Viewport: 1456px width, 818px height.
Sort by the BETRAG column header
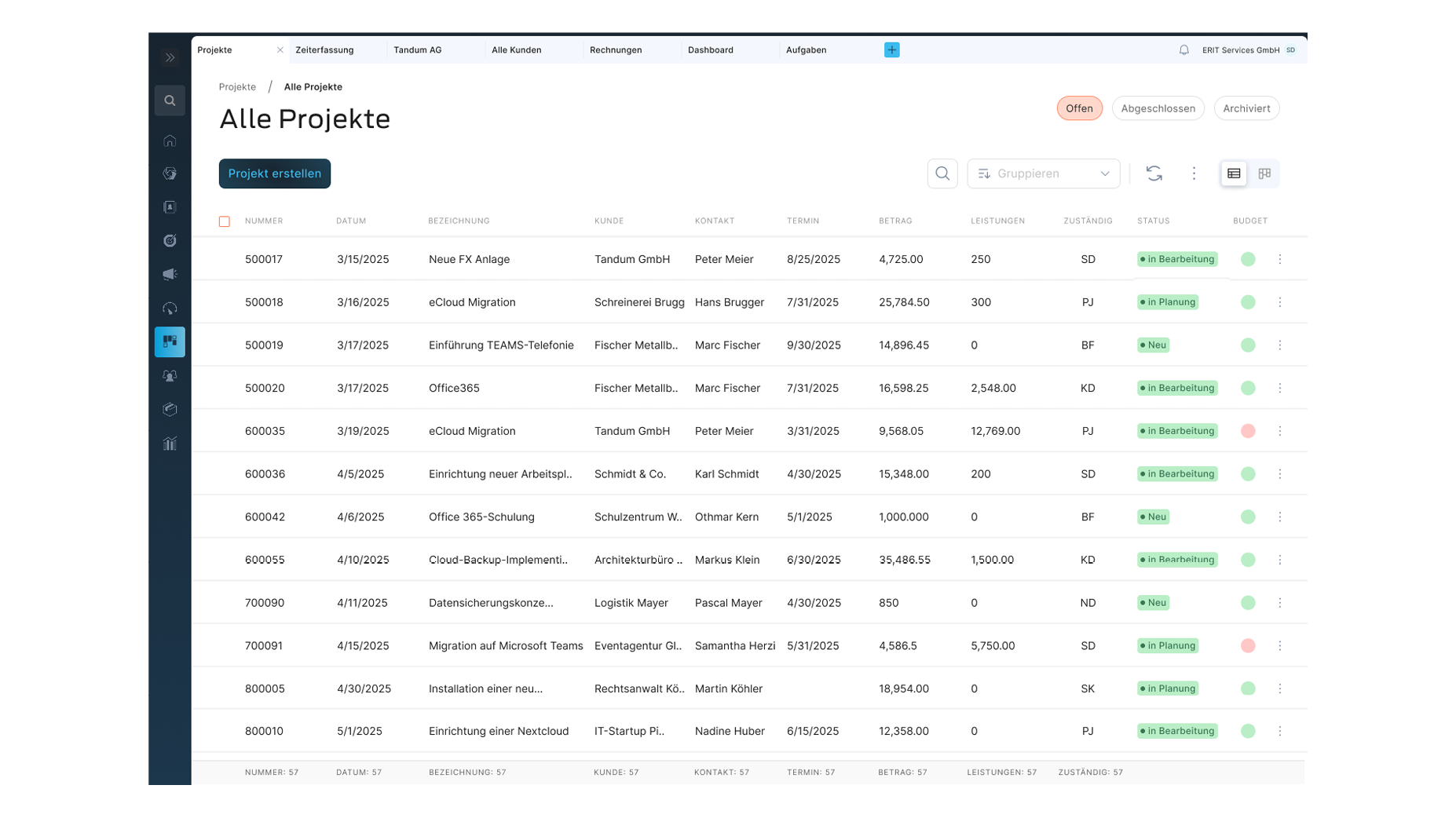point(895,221)
